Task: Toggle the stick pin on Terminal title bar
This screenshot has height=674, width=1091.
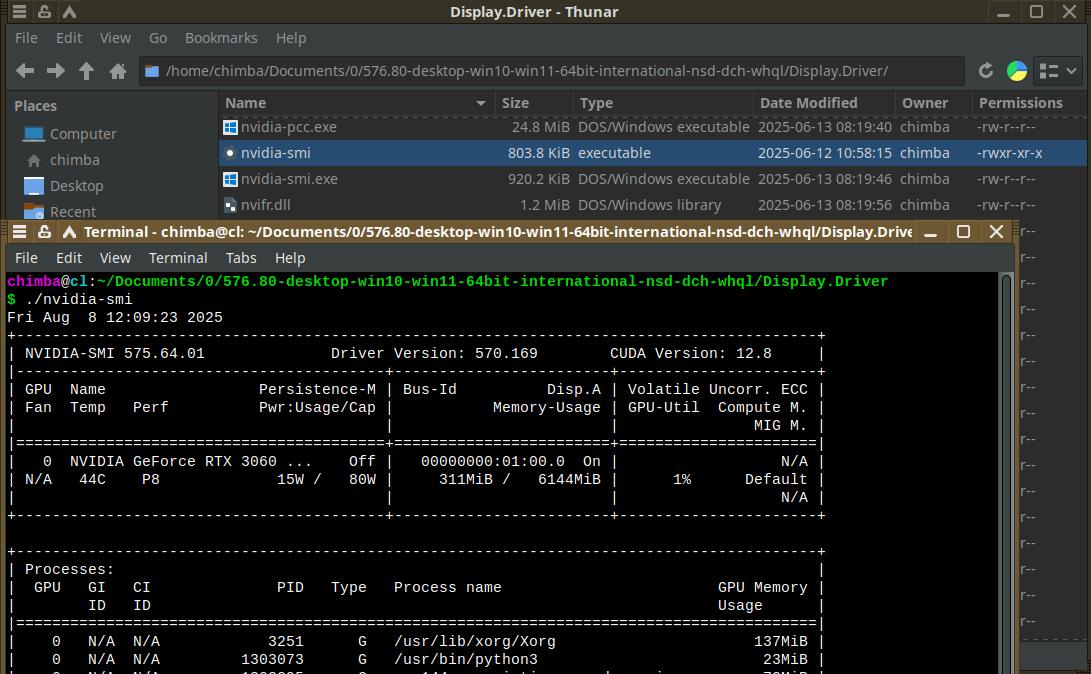Action: click(x=44, y=232)
